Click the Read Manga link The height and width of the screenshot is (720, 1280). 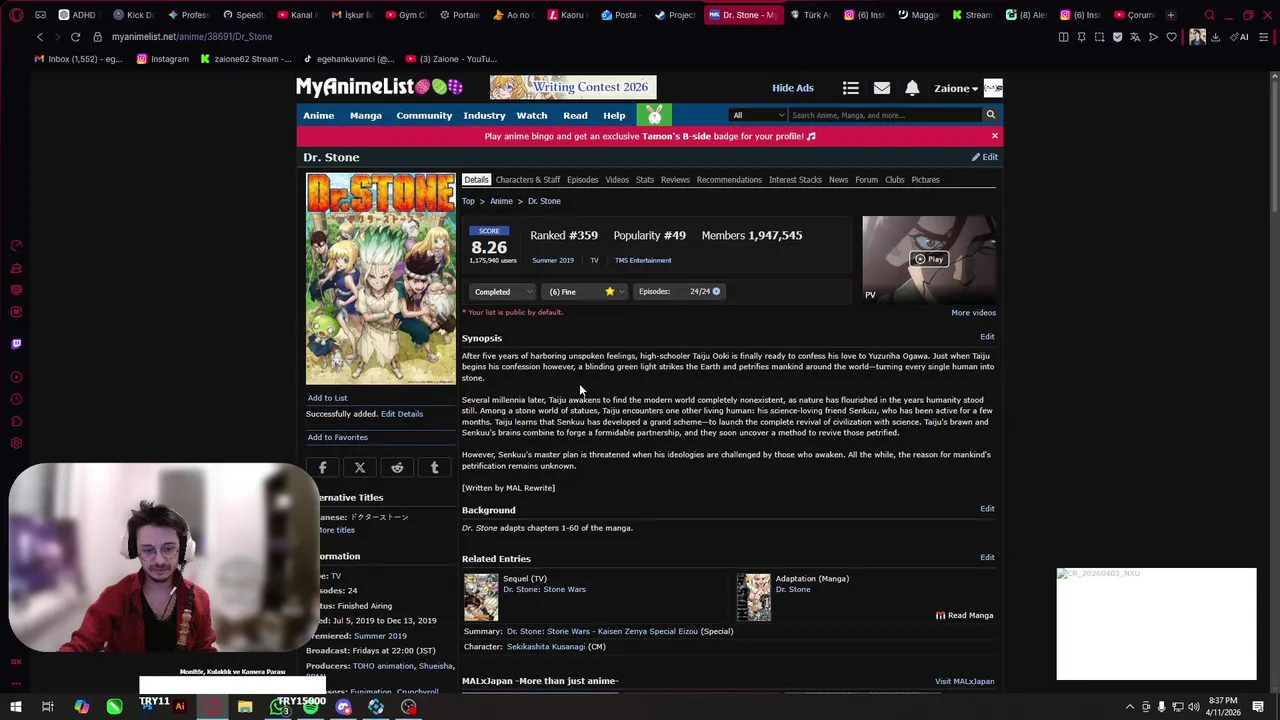pyautogui.click(x=964, y=616)
